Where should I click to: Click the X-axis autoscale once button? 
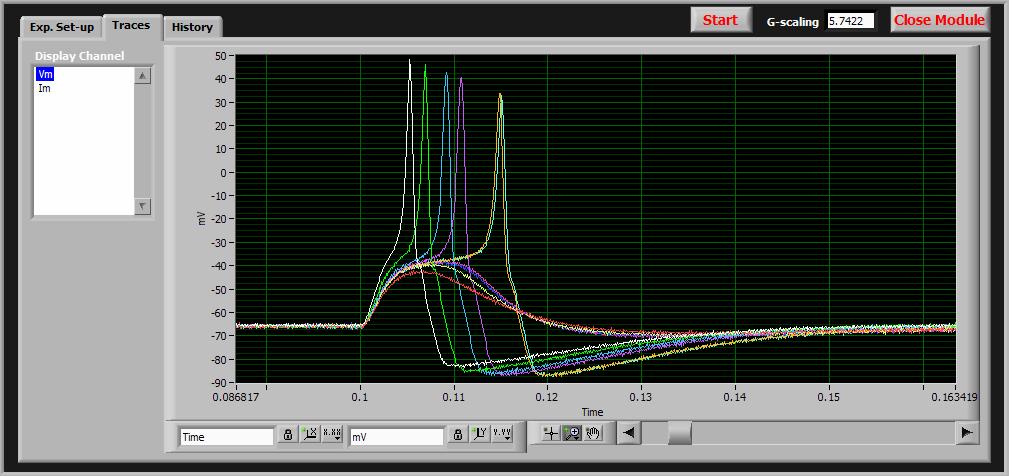coord(309,435)
